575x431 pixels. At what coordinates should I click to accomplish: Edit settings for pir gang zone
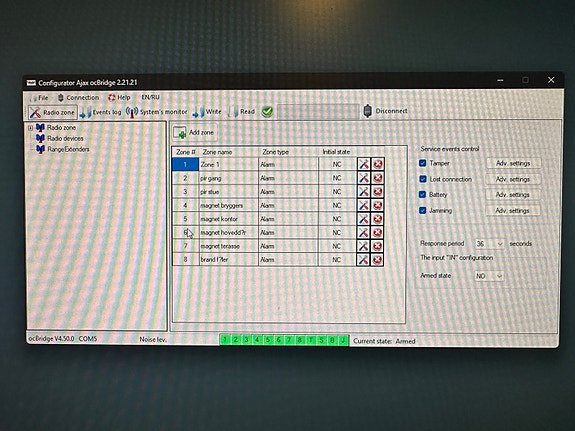coord(363,178)
